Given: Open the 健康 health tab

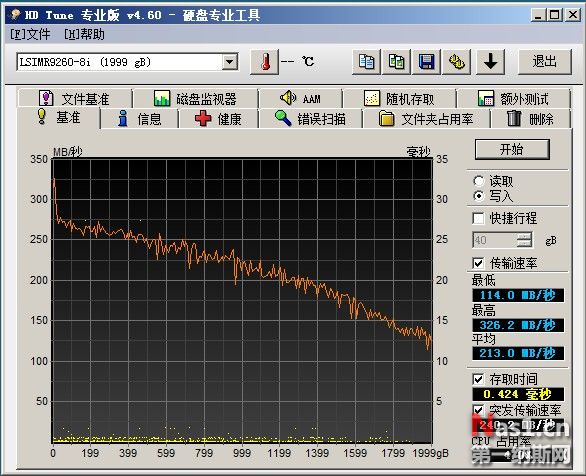Looking at the screenshot, I should coord(218,119).
